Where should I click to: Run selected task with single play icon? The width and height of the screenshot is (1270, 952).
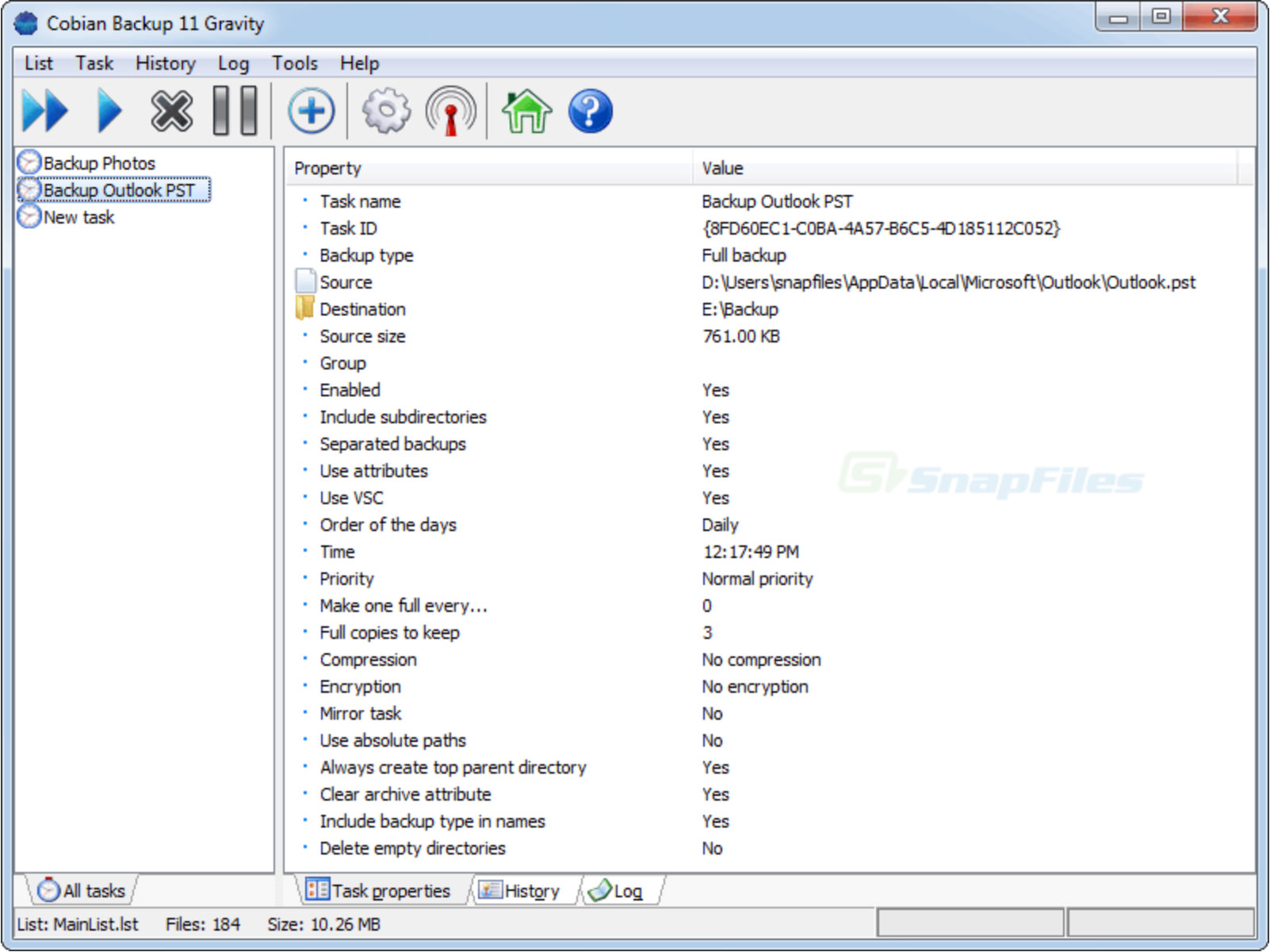[x=109, y=111]
